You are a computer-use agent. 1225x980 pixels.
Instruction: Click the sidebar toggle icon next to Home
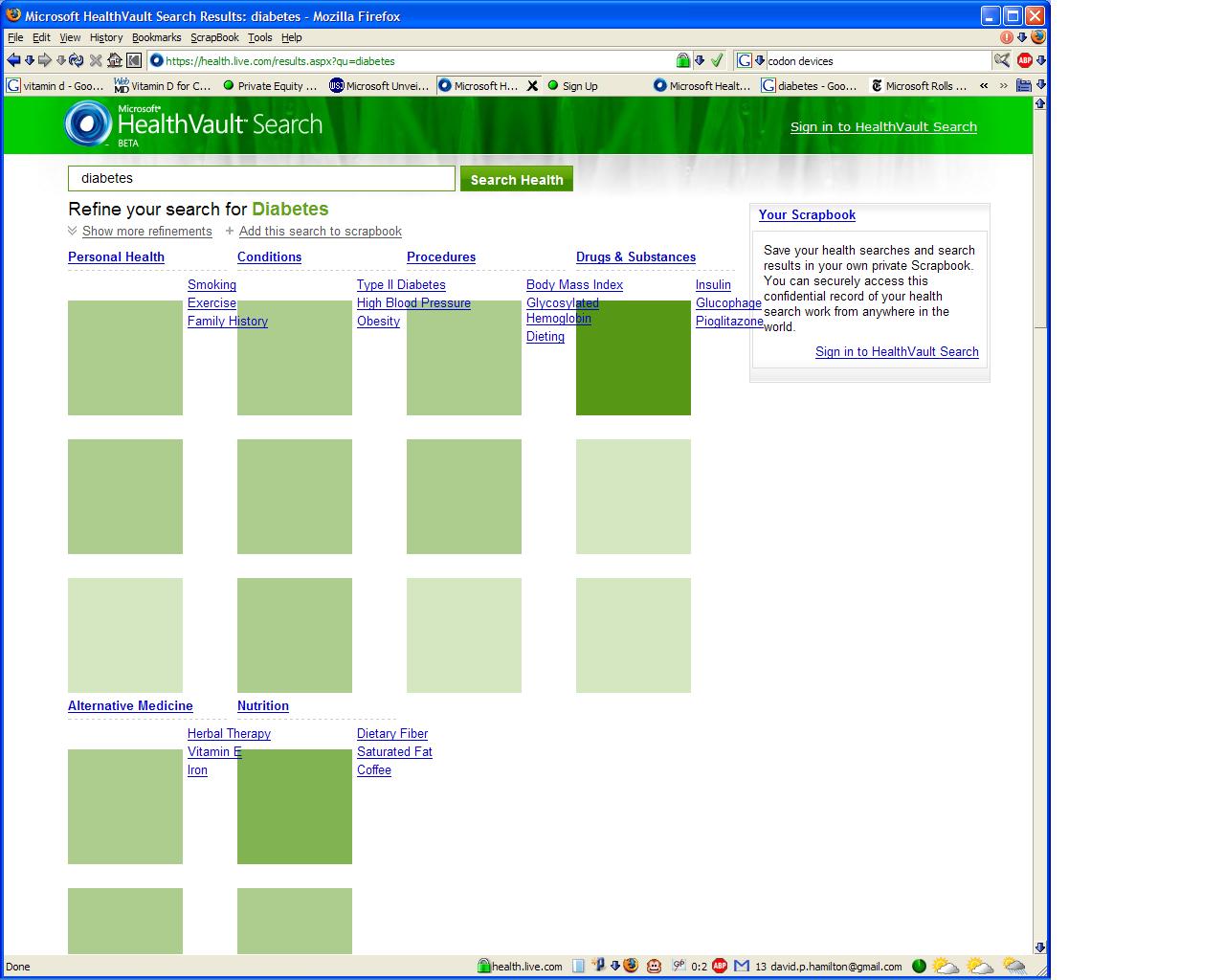tap(134, 60)
